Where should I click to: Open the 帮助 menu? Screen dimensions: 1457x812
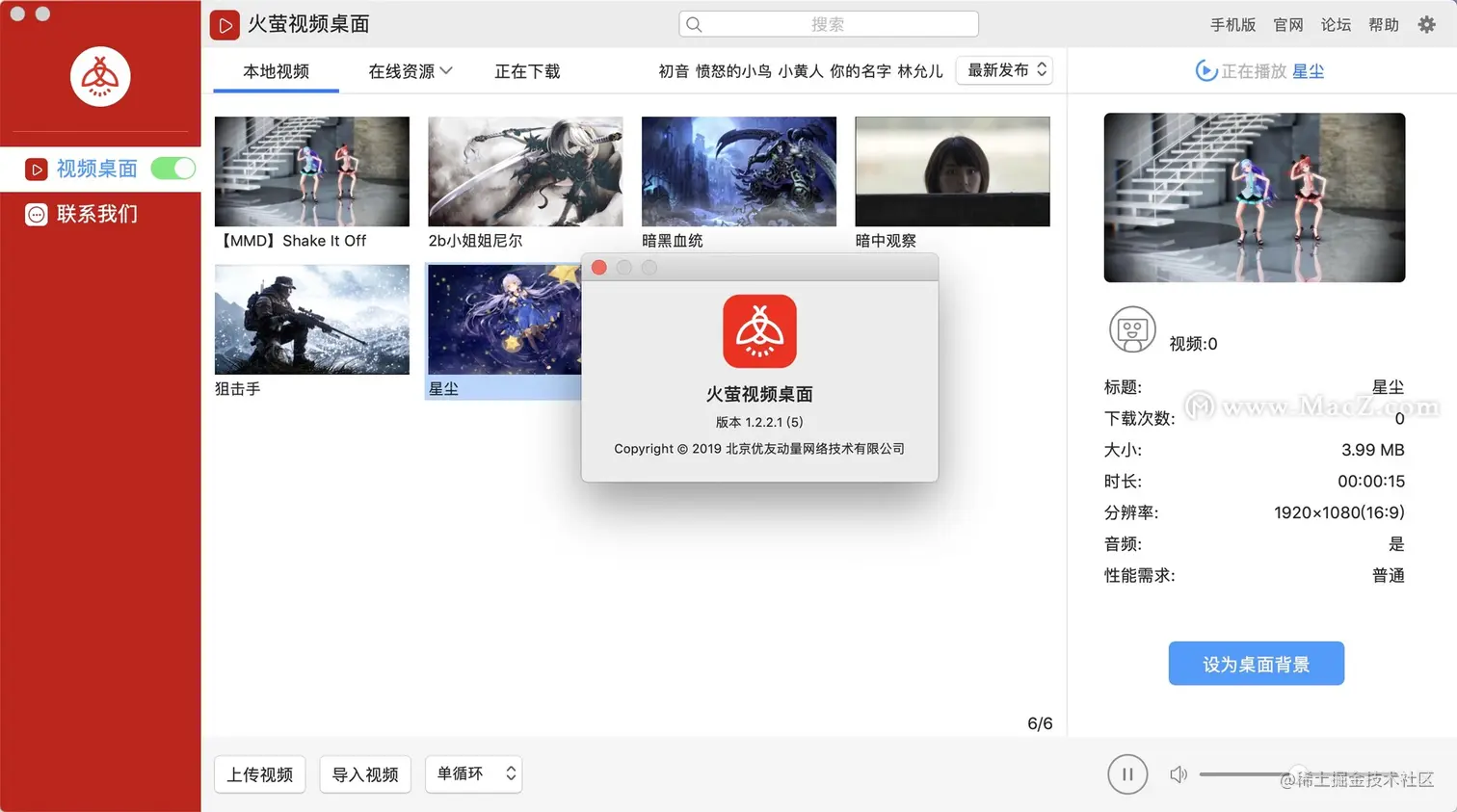pos(1384,25)
